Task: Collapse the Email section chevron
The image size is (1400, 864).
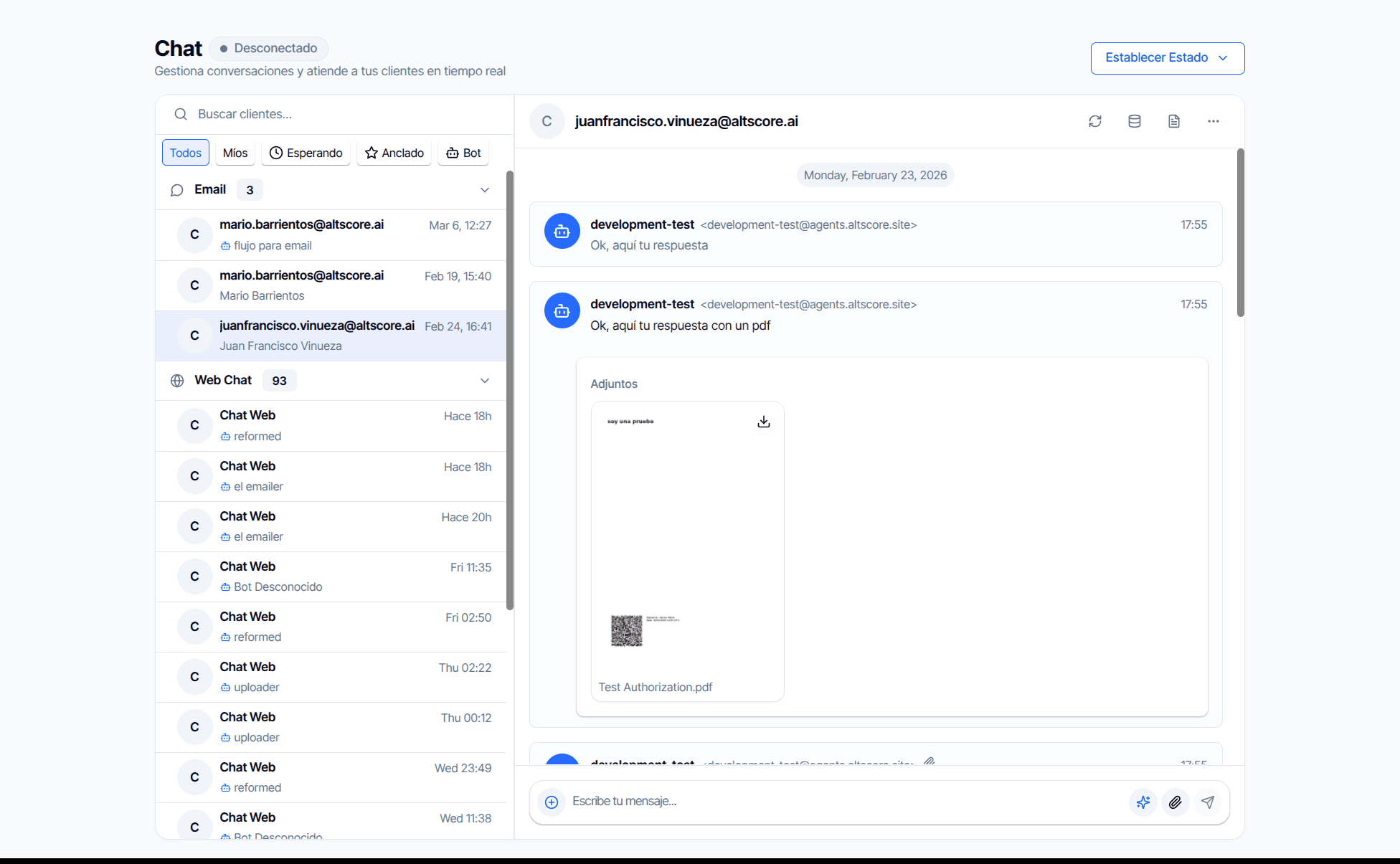Action: (x=485, y=190)
